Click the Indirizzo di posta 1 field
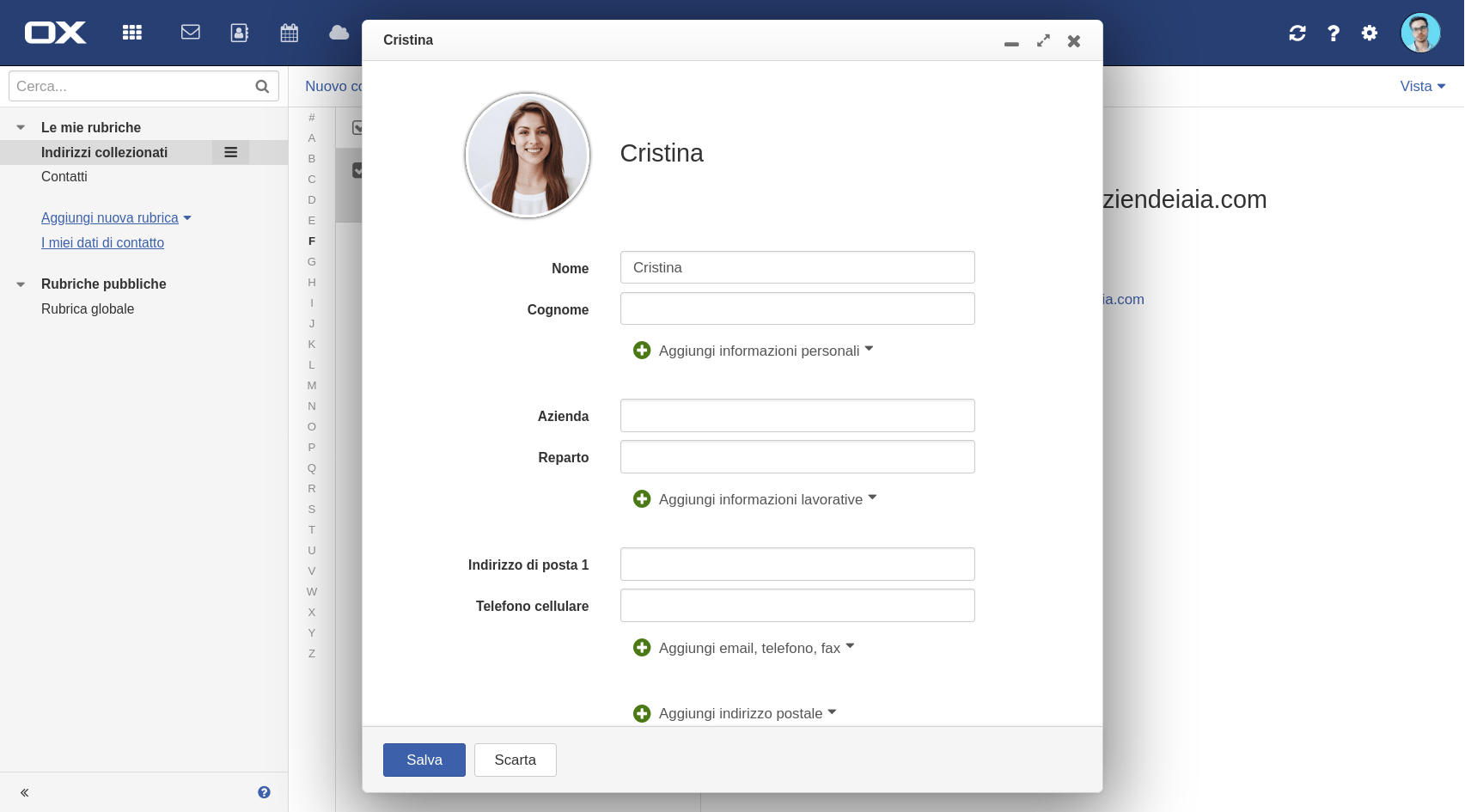Viewport: 1465px width, 812px height. [797, 565]
